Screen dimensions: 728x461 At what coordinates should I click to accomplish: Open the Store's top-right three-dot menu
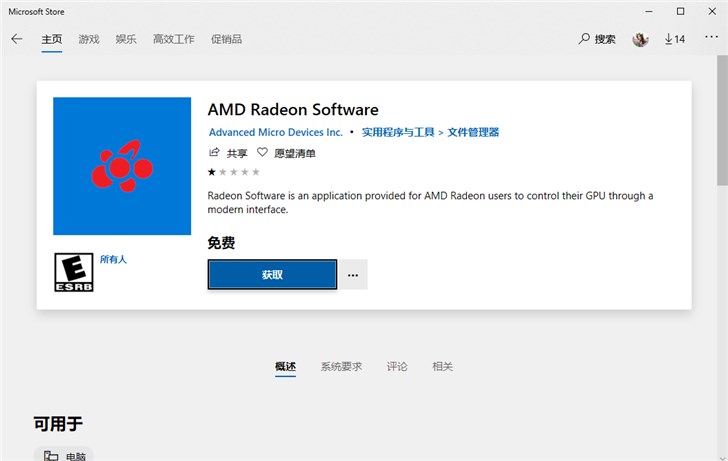[710, 39]
